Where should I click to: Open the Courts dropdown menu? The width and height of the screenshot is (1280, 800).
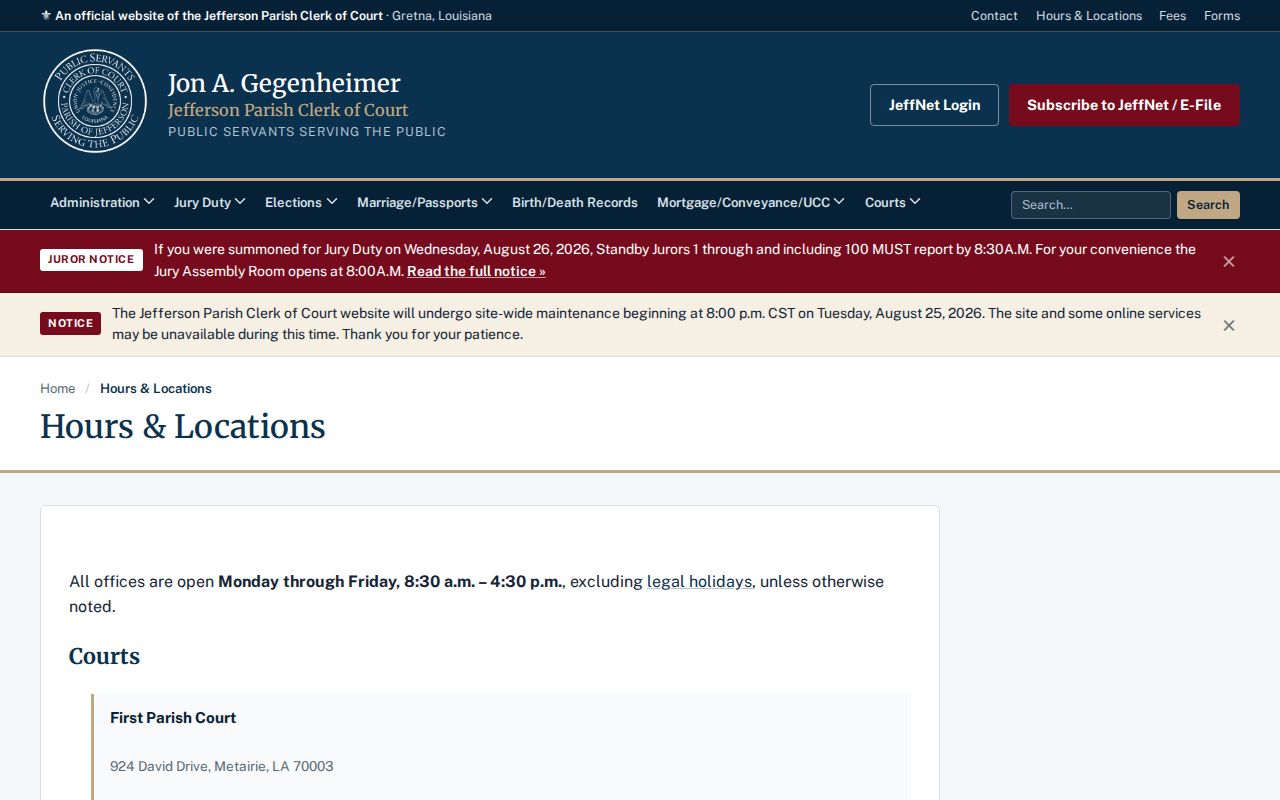893,202
